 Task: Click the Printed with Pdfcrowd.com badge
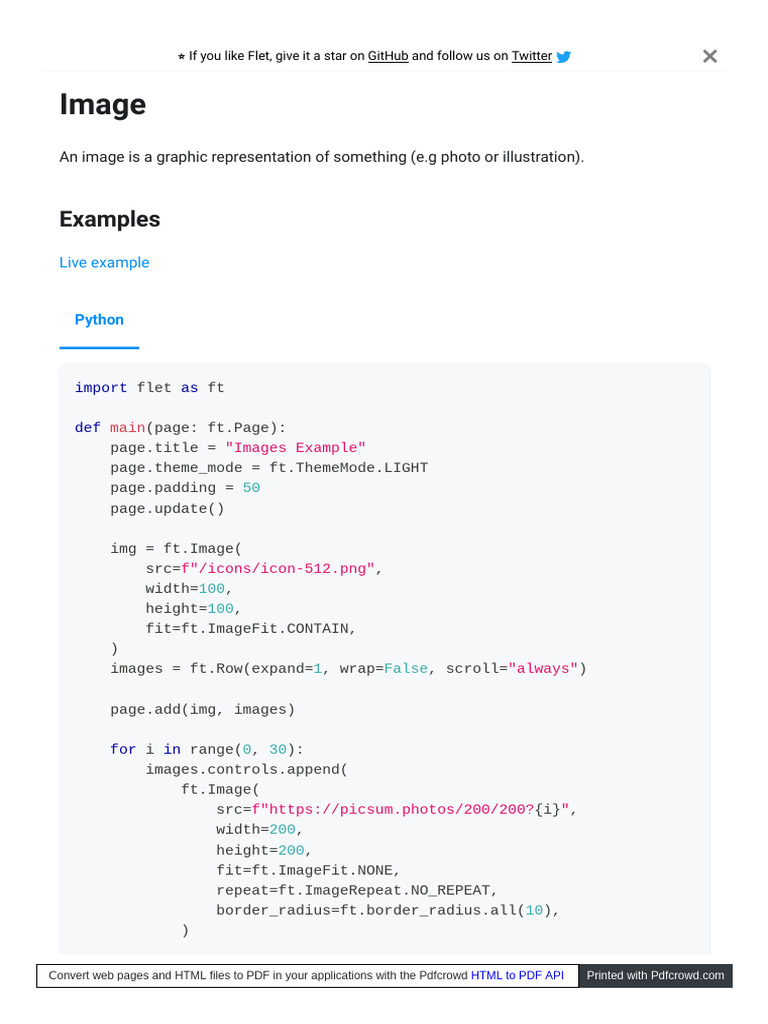point(656,975)
